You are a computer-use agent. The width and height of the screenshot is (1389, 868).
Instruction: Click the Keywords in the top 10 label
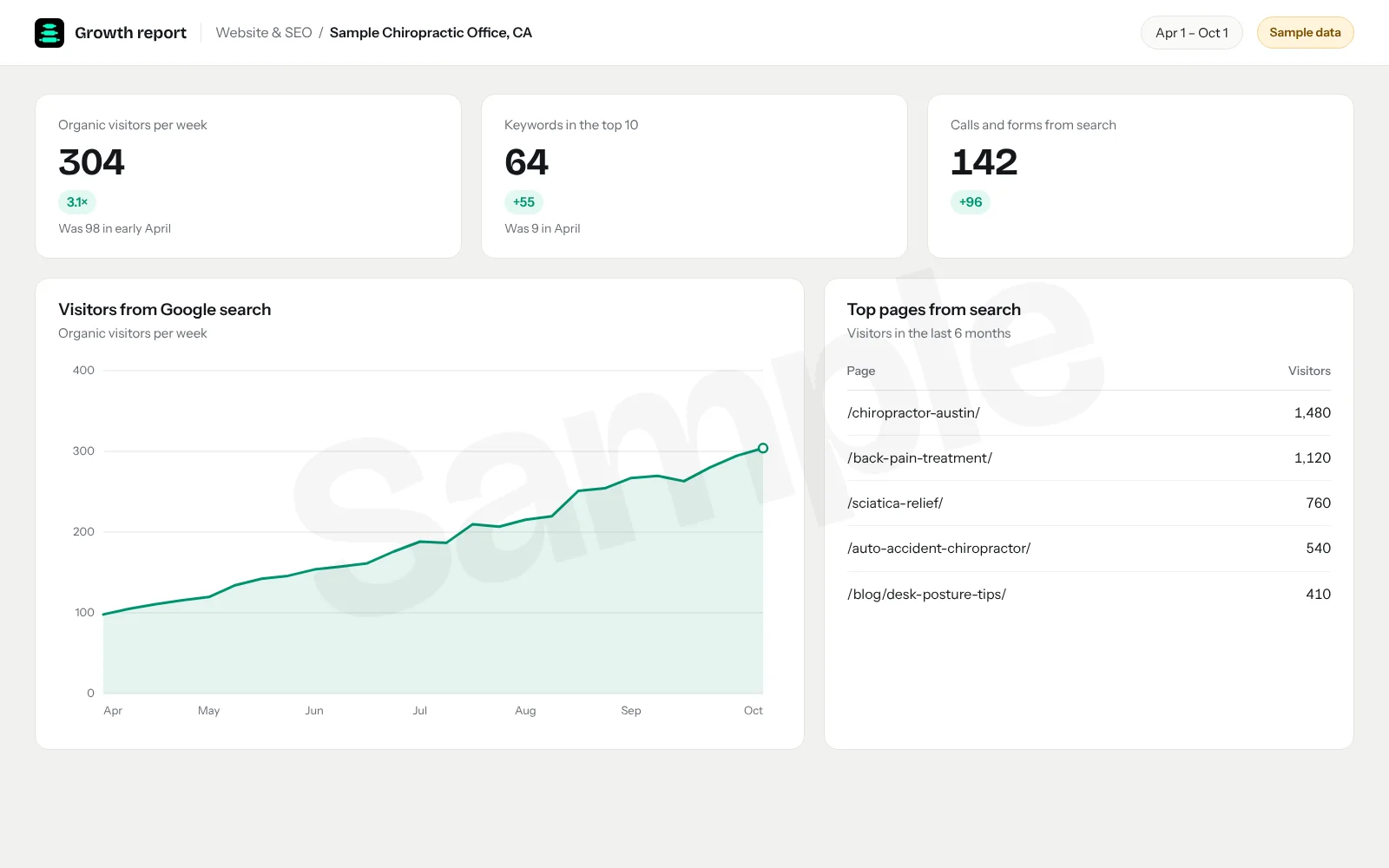point(571,125)
